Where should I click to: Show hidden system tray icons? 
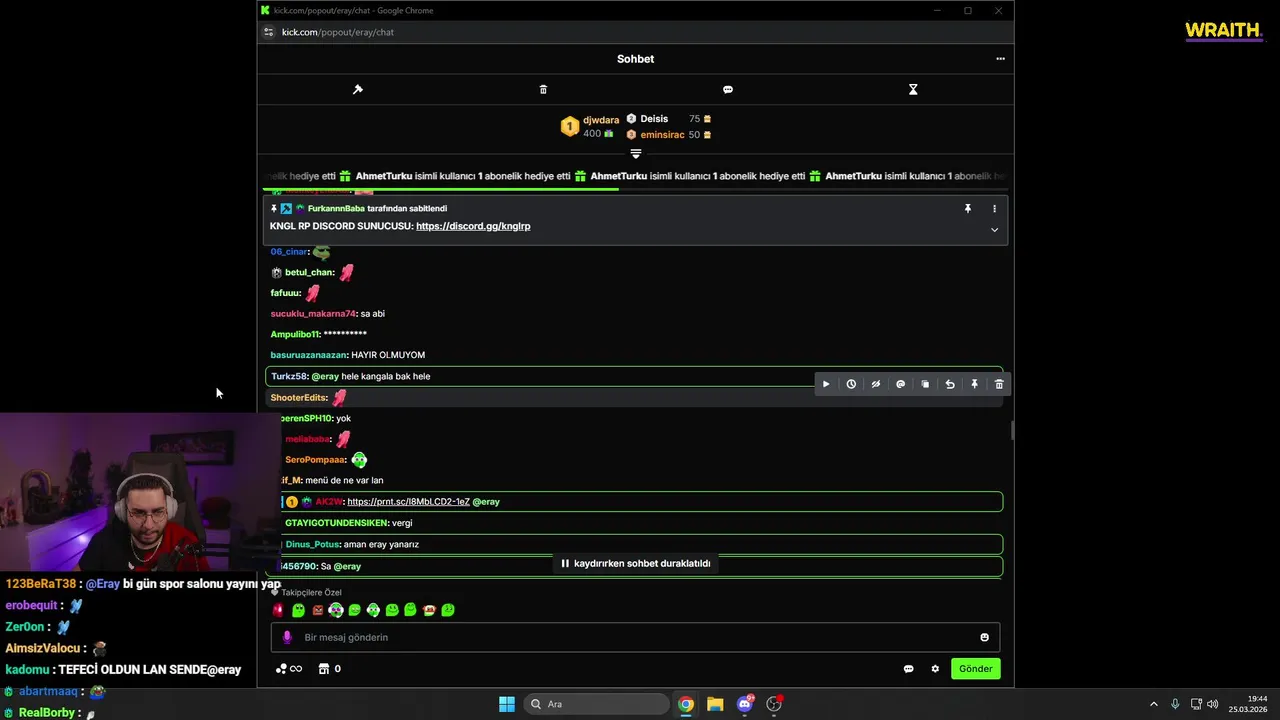tap(1153, 704)
